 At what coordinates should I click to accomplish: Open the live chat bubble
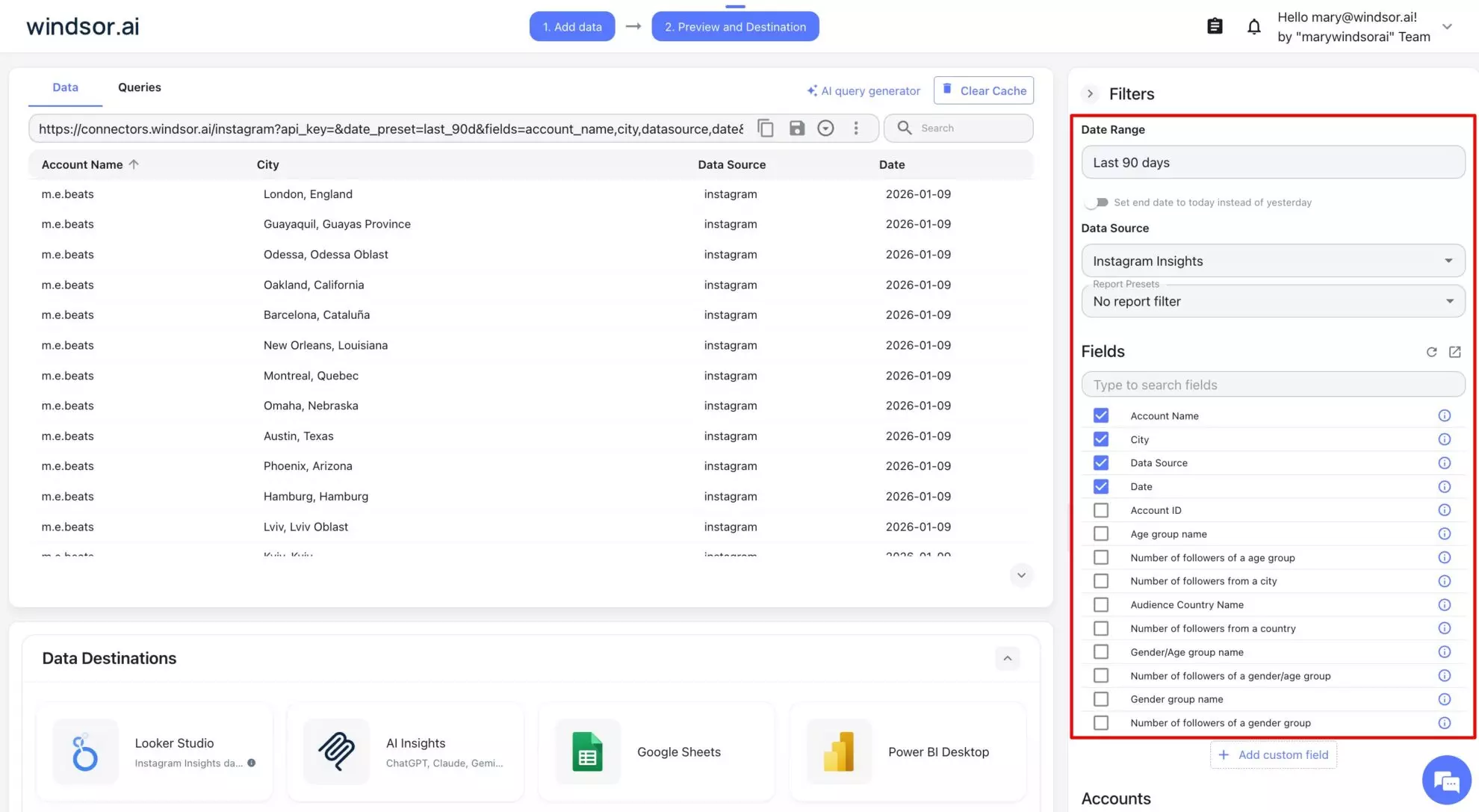click(1446, 781)
